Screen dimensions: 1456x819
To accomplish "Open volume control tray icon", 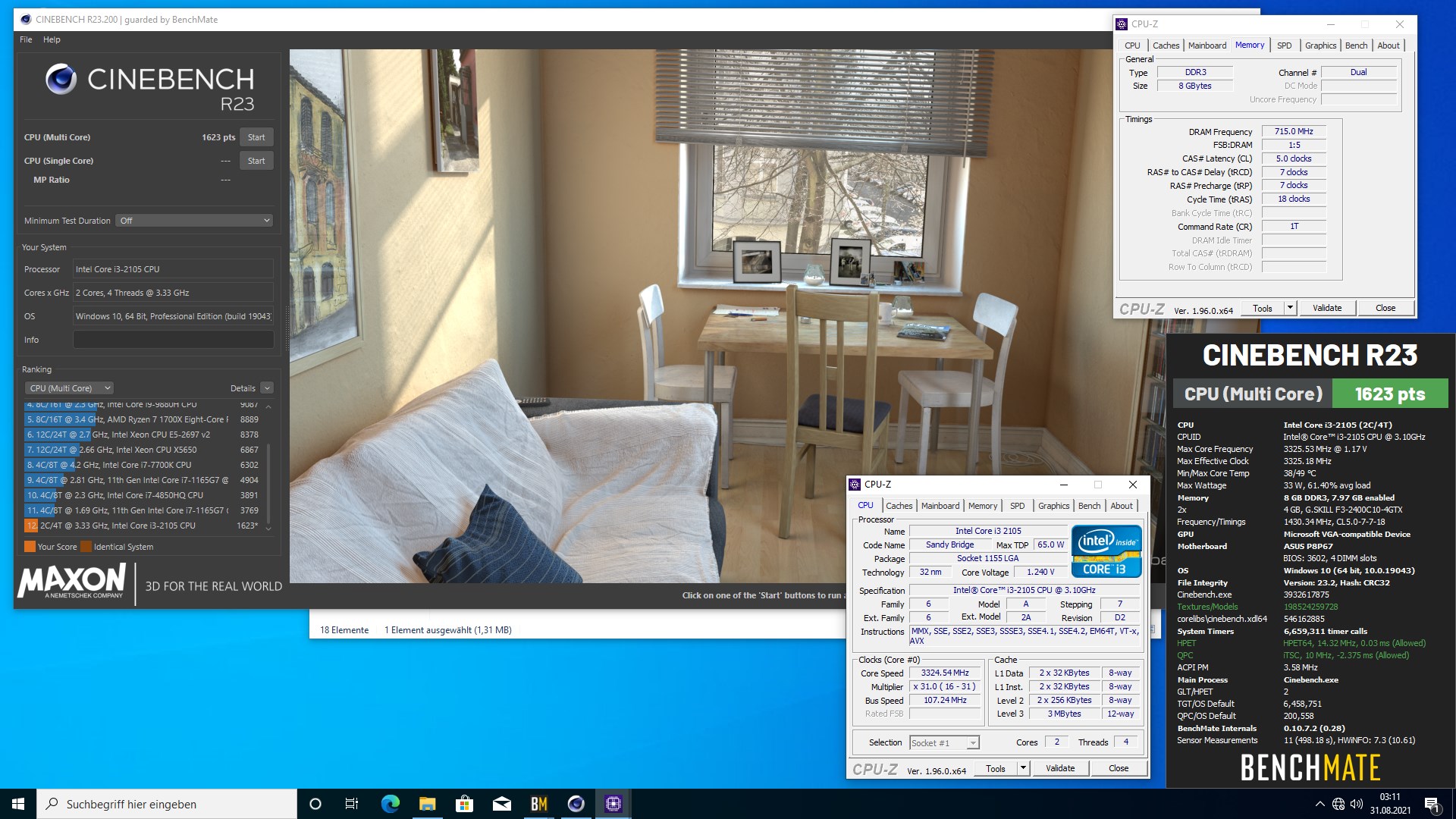I will click(x=1357, y=804).
